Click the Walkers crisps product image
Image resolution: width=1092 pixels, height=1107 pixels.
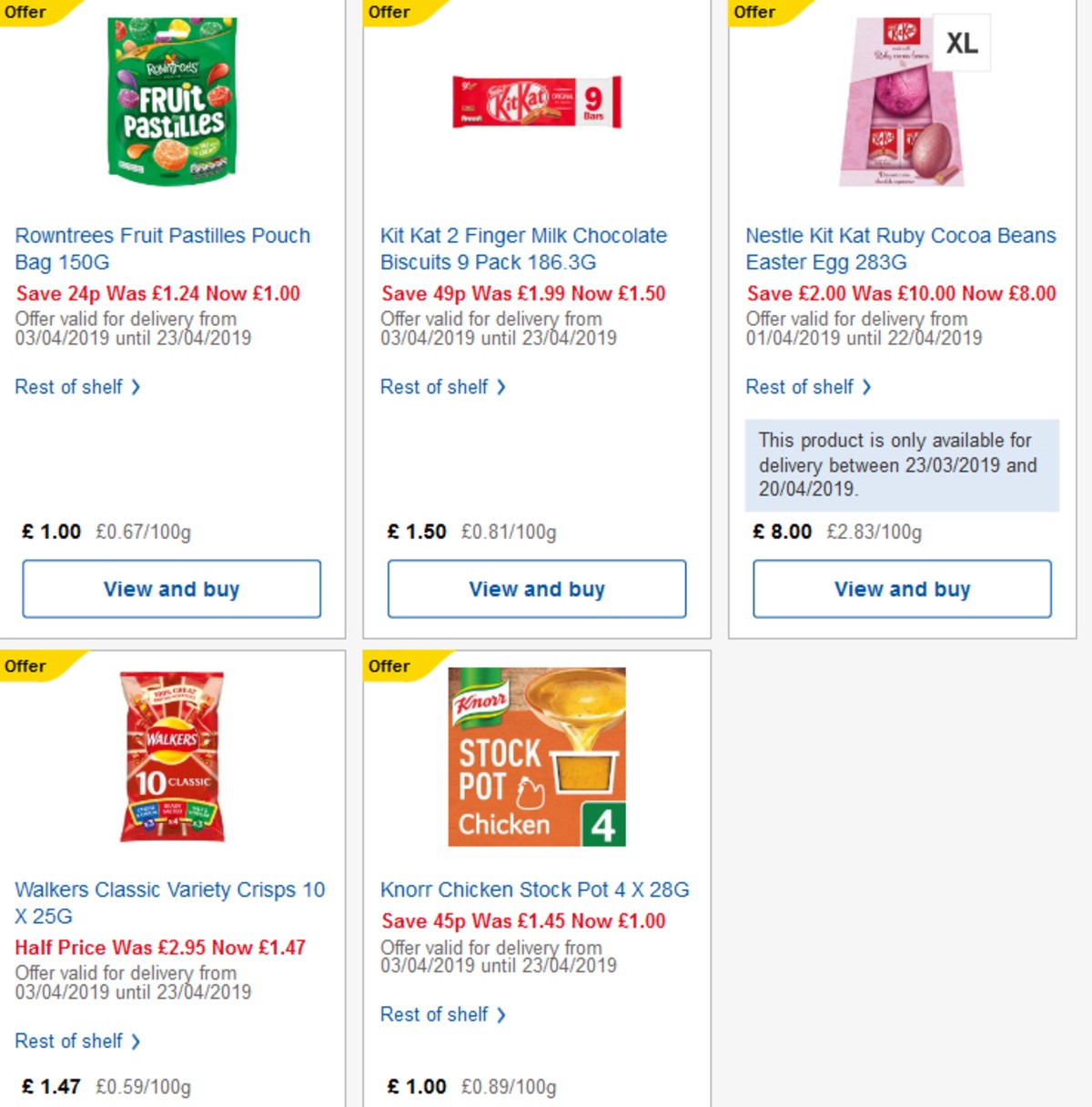[x=171, y=756]
